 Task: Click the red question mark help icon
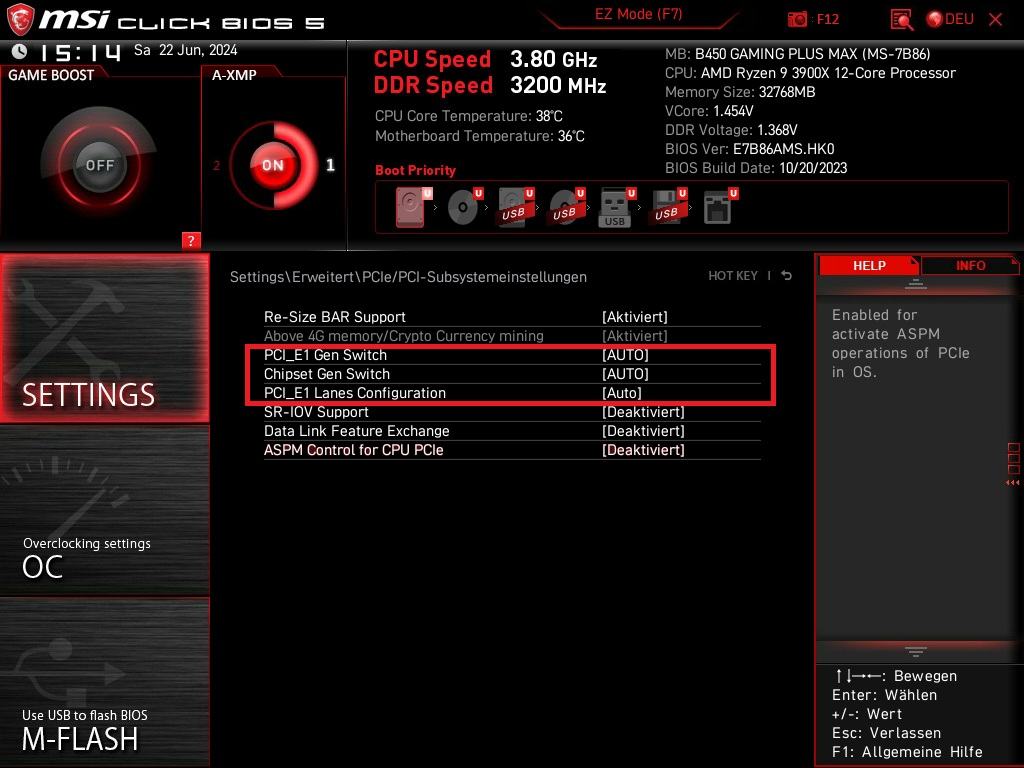(191, 240)
